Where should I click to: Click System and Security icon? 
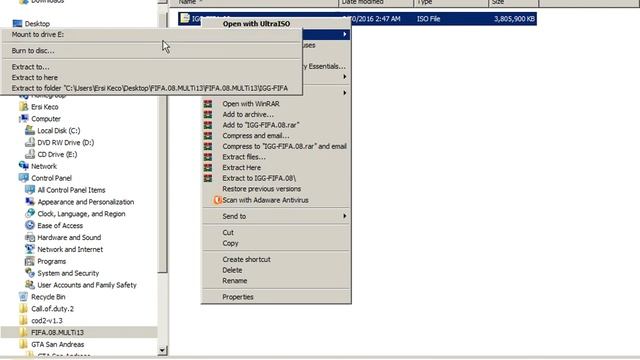point(30,273)
